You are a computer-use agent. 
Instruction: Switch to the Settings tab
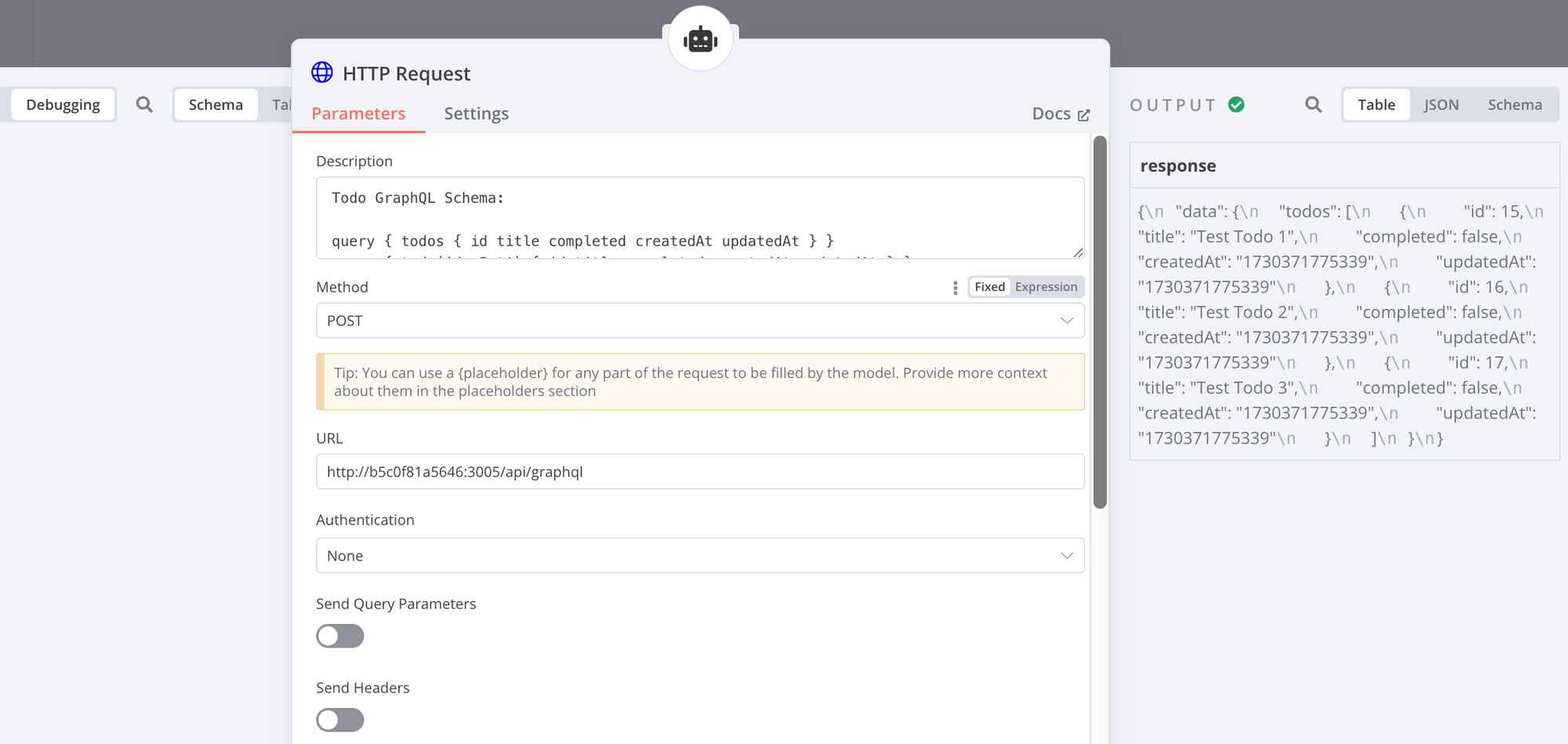(476, 113)
